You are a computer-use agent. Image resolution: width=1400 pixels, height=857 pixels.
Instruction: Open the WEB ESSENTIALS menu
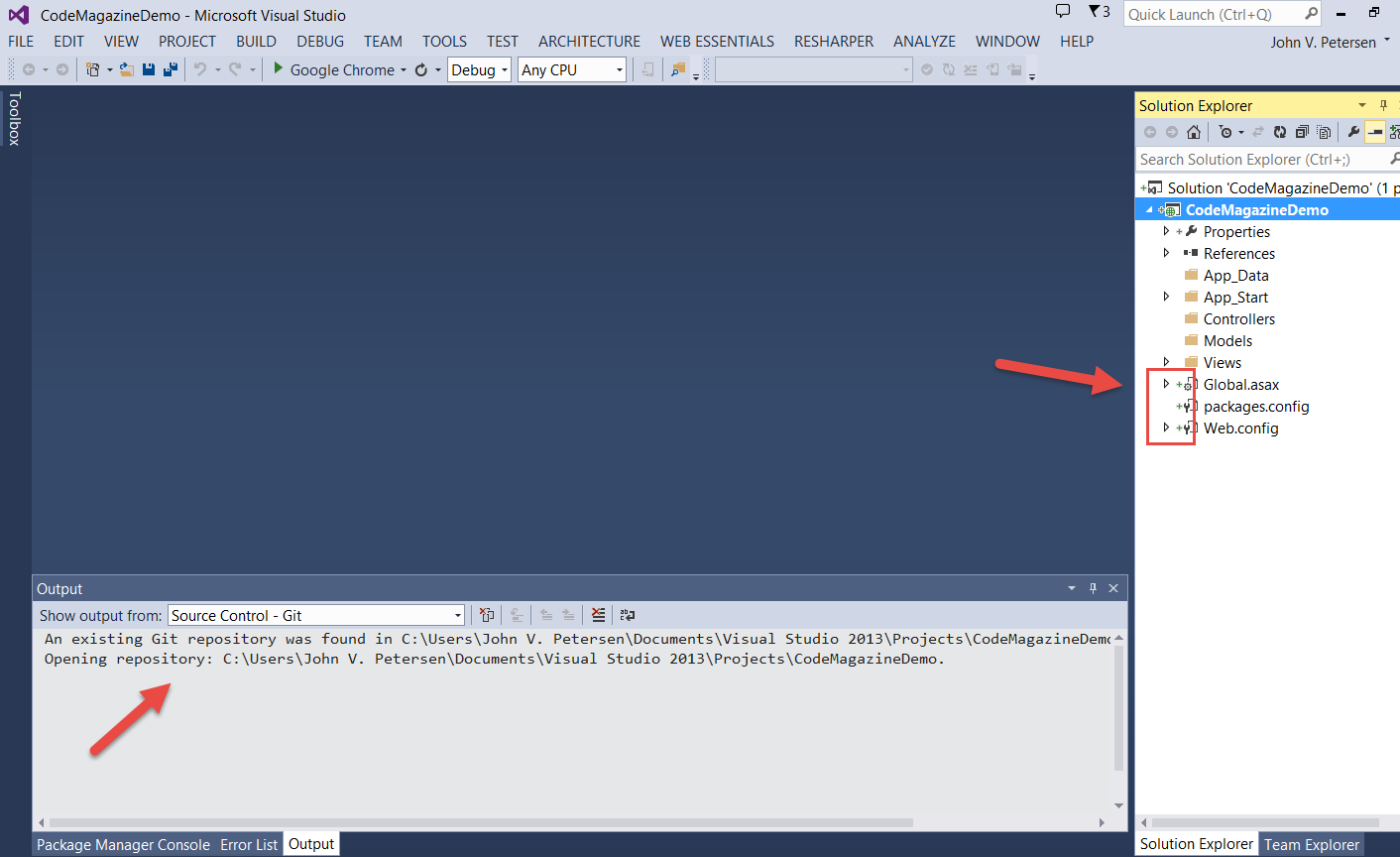coord(718,41)
